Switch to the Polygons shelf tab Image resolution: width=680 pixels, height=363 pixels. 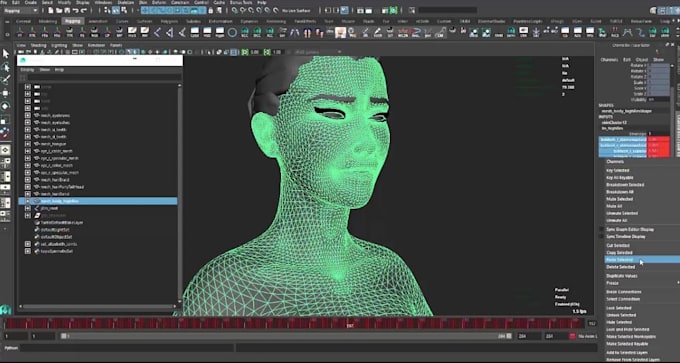(x=169, y=21)
